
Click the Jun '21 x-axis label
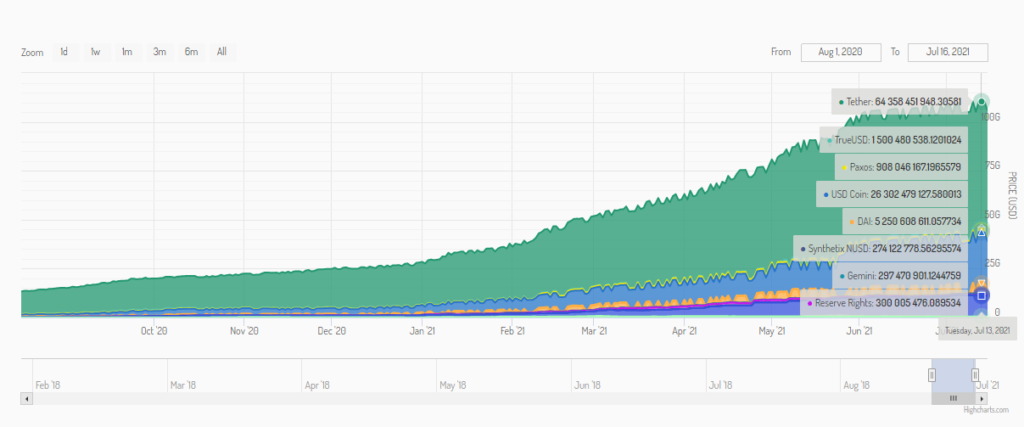(861, 331)
